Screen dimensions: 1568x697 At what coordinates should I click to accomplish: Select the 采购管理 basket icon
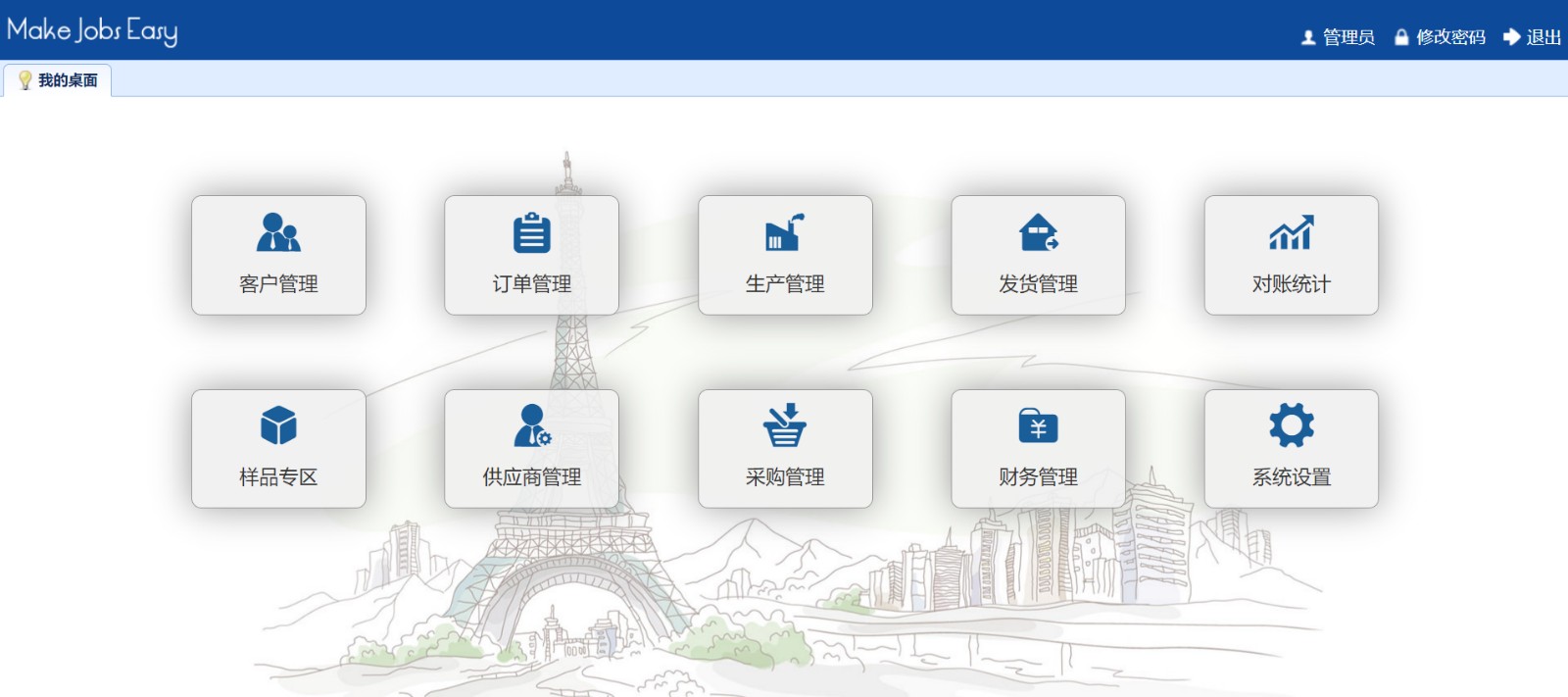tap(784, 425)
